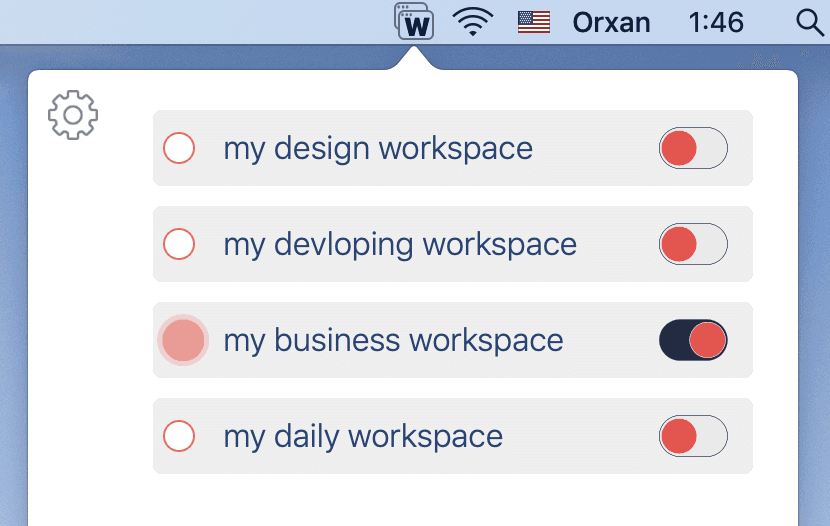Viewport: 830px width, 526px height.
Task: Disable the business workspace toggle
Action: click(x=693, y=340)
